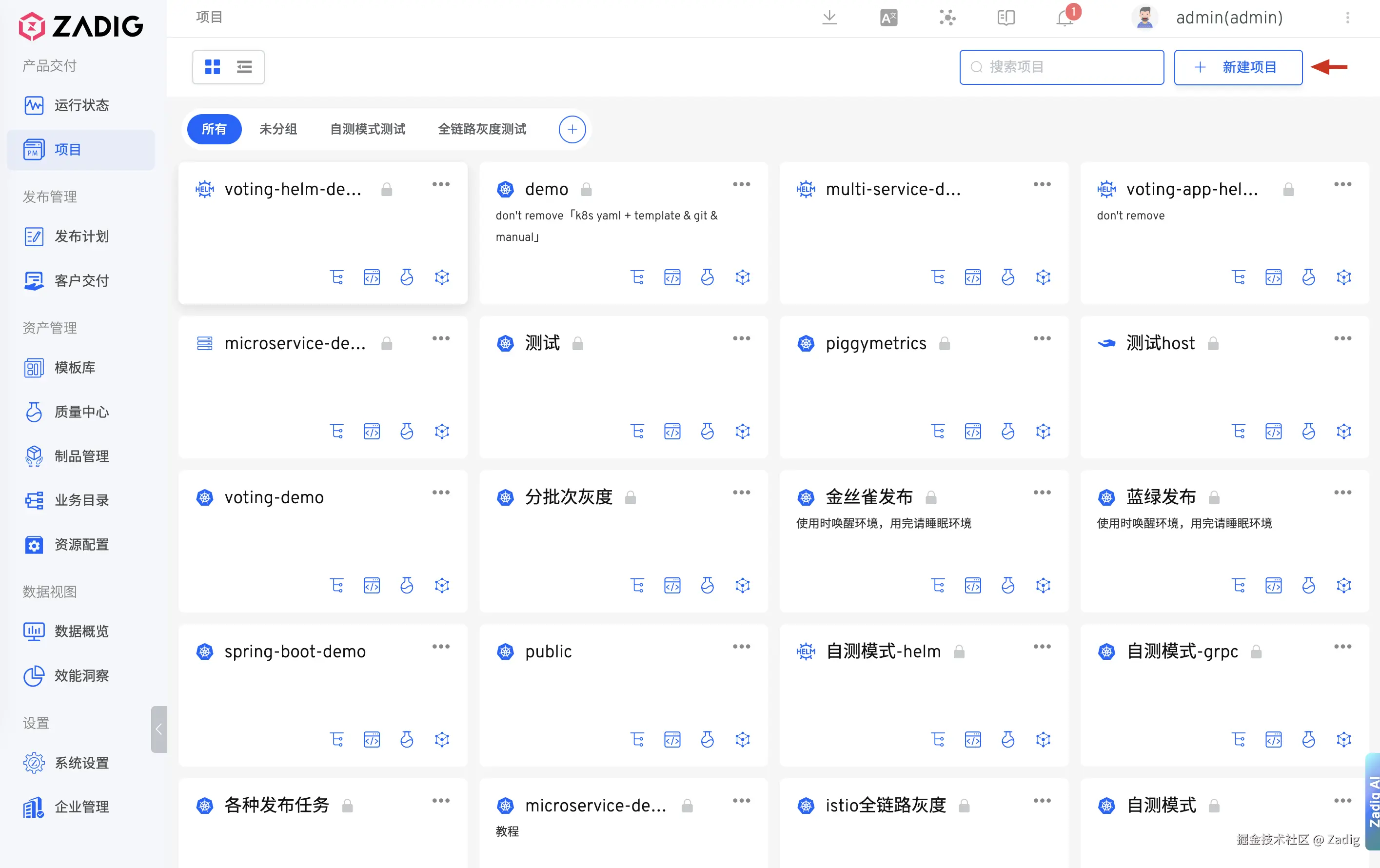The image size is (1380, 868).
Task: Switch to grid card view
Action: (x=213, y=67)
